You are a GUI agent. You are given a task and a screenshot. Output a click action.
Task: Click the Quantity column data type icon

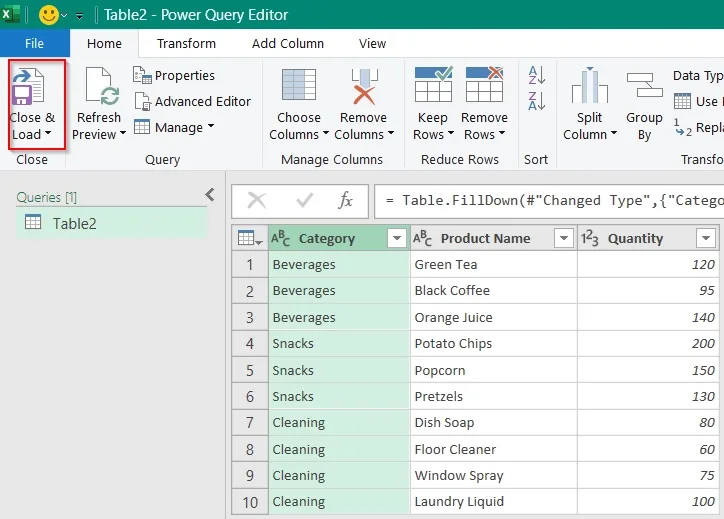pyautogui.click(x=589, y=238)
